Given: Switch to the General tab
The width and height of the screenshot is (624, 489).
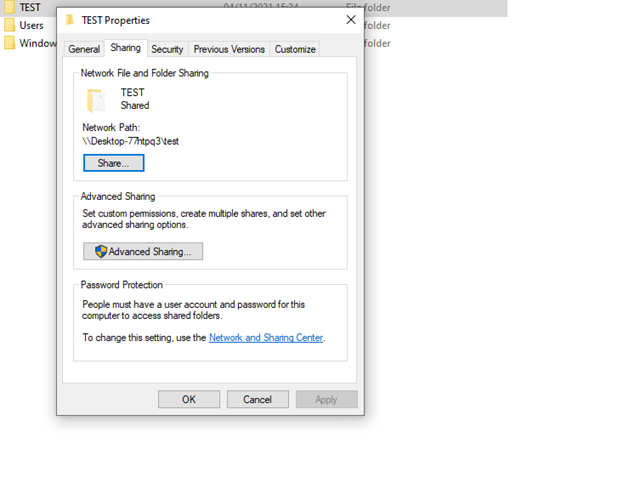Looking at the screenshot, I should coord(84,49).
